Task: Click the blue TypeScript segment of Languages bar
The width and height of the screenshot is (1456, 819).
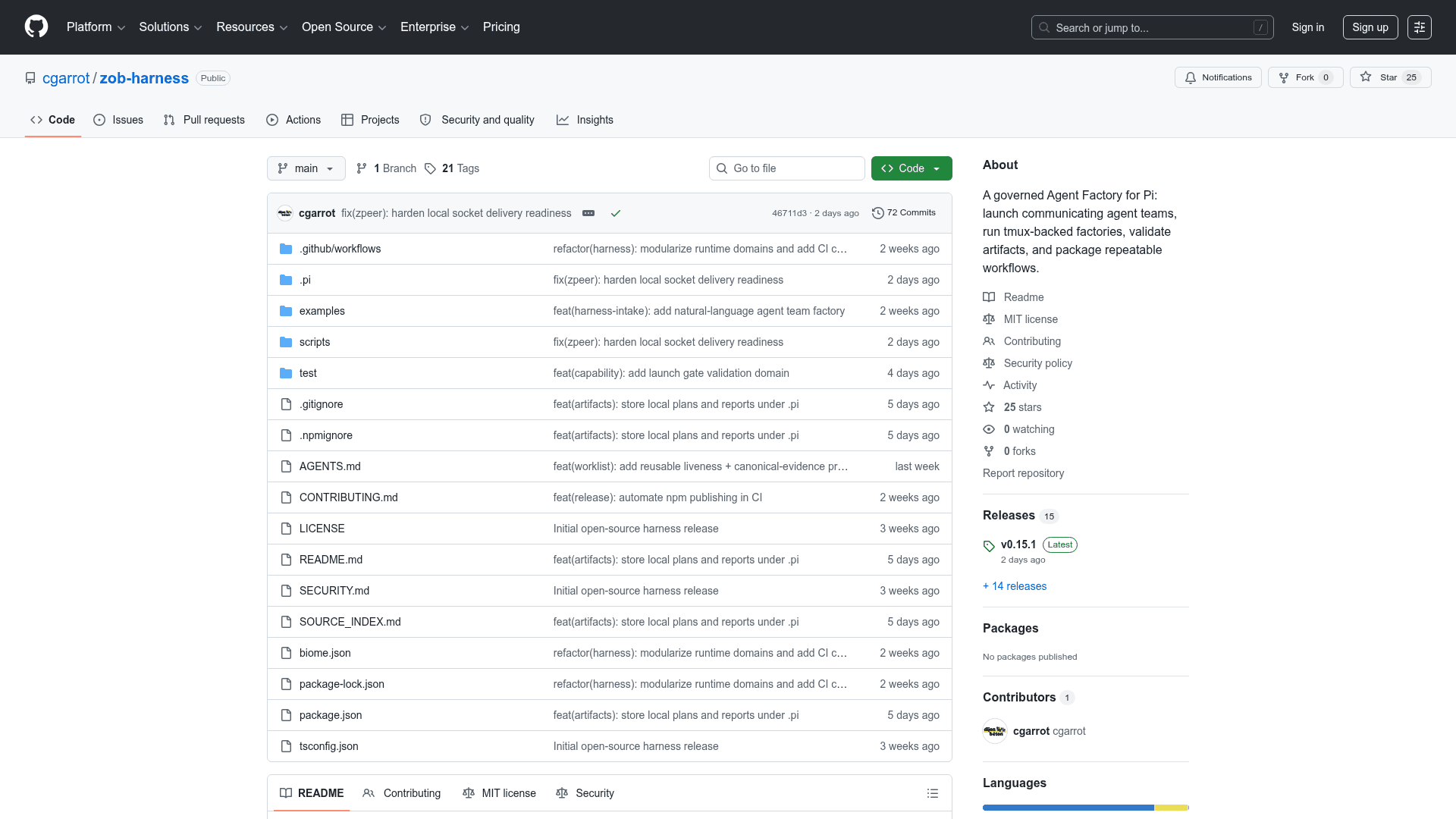Action: pos(1068,808)
